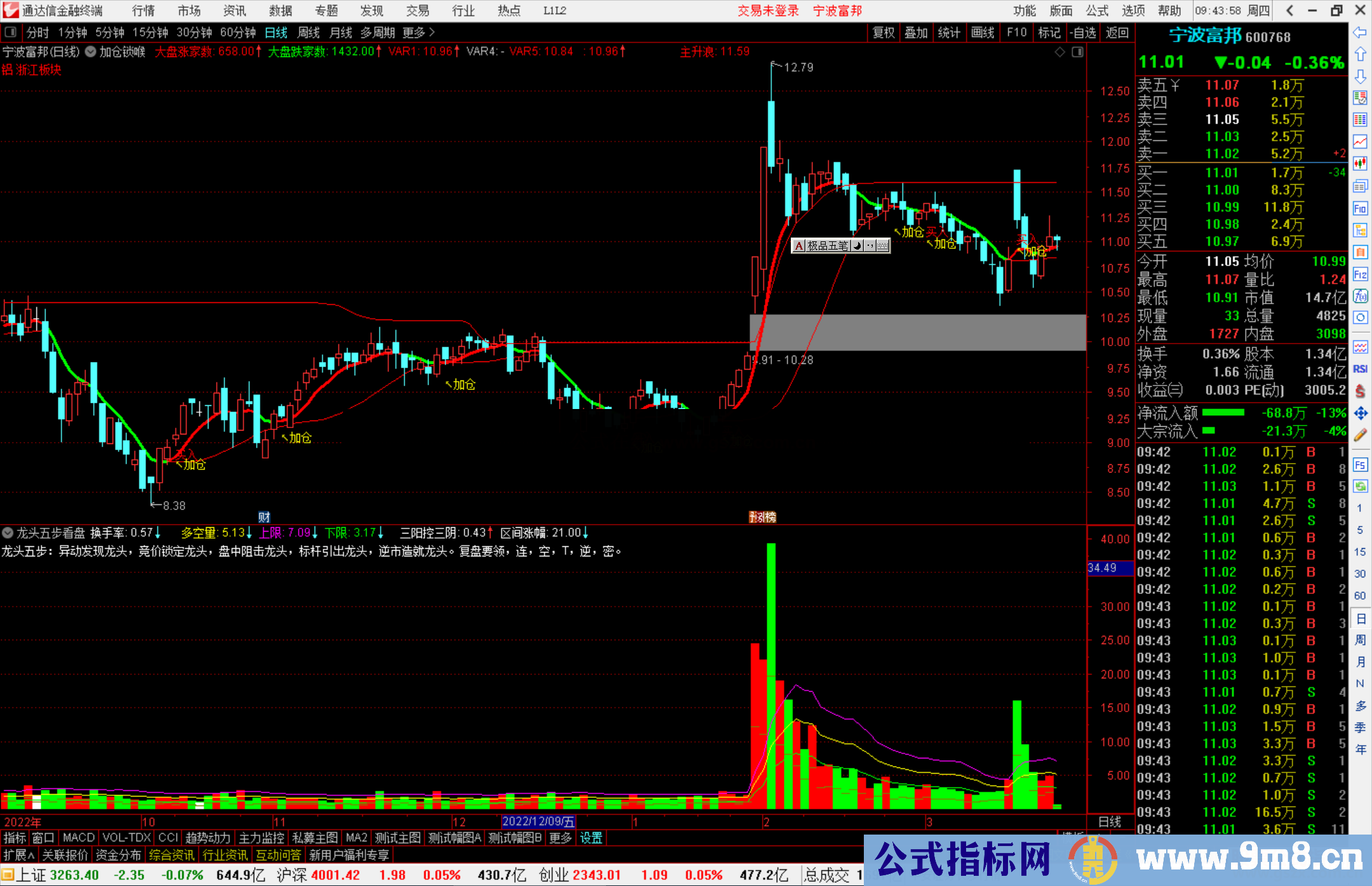Click the F10 icon in right sidebar
1372x886 pixels.
click(x=1360, y=208)
